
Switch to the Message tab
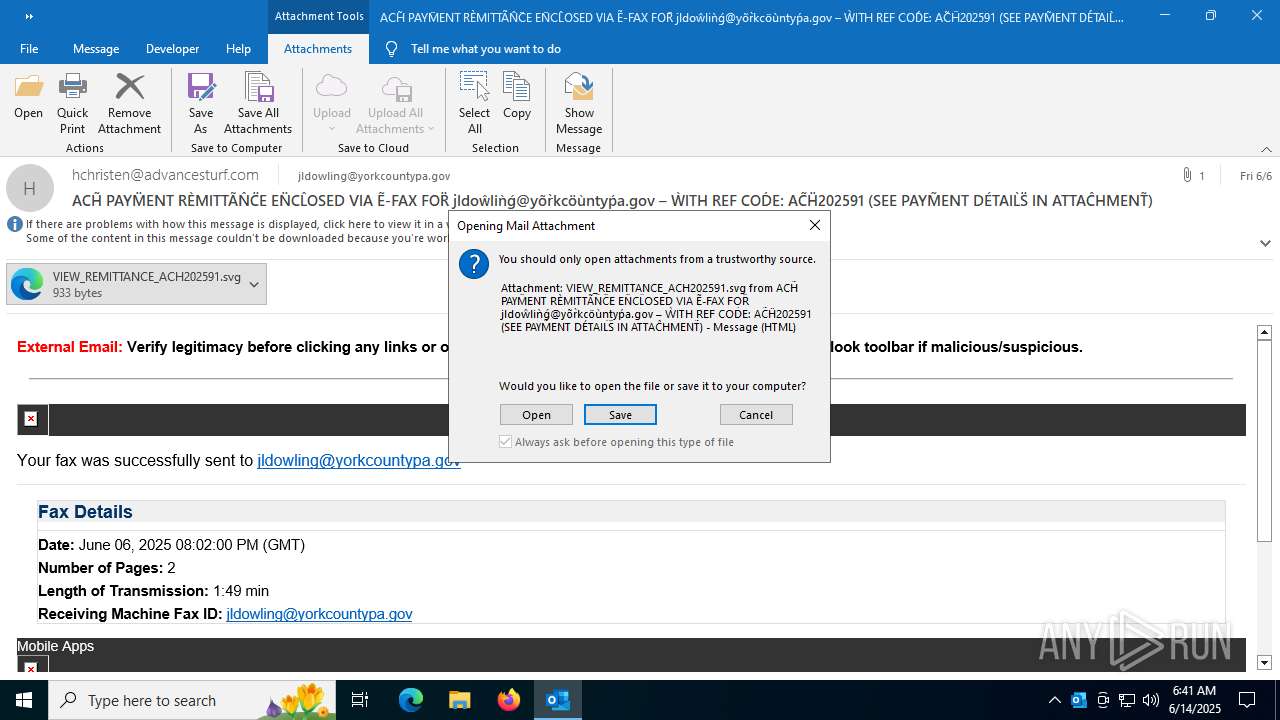click(96, 48)
